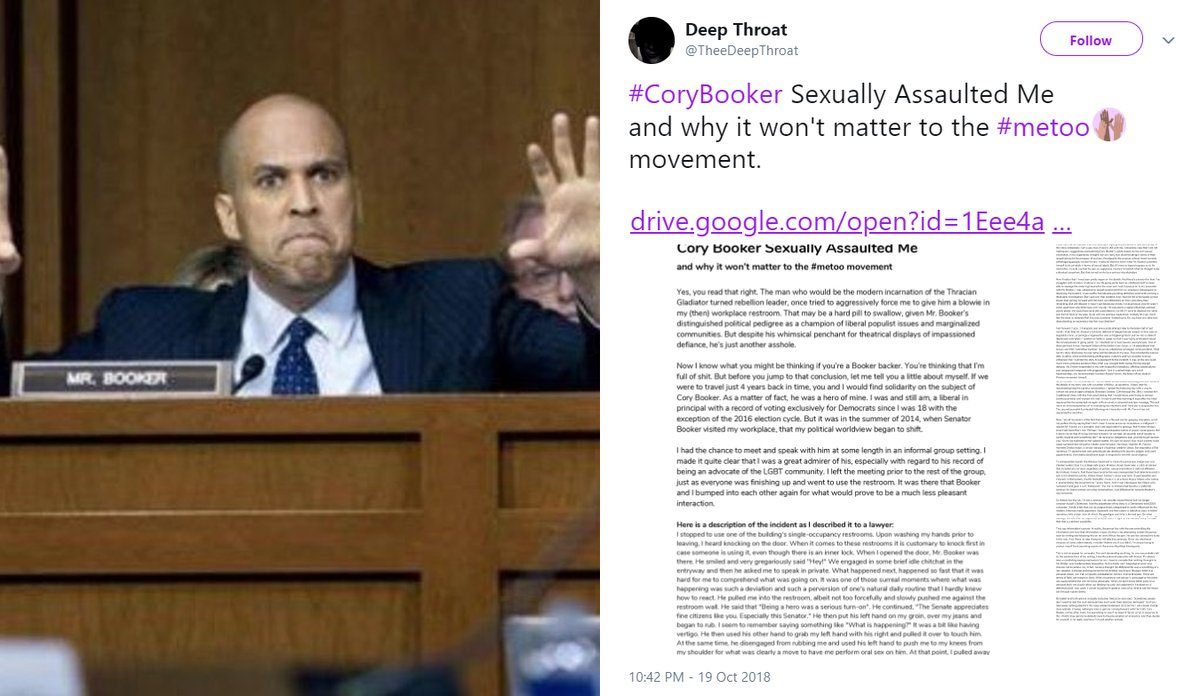1200x696 pixels.
Task: Open the @TheeDeepThroat handle link
Action: pos(741,50)
